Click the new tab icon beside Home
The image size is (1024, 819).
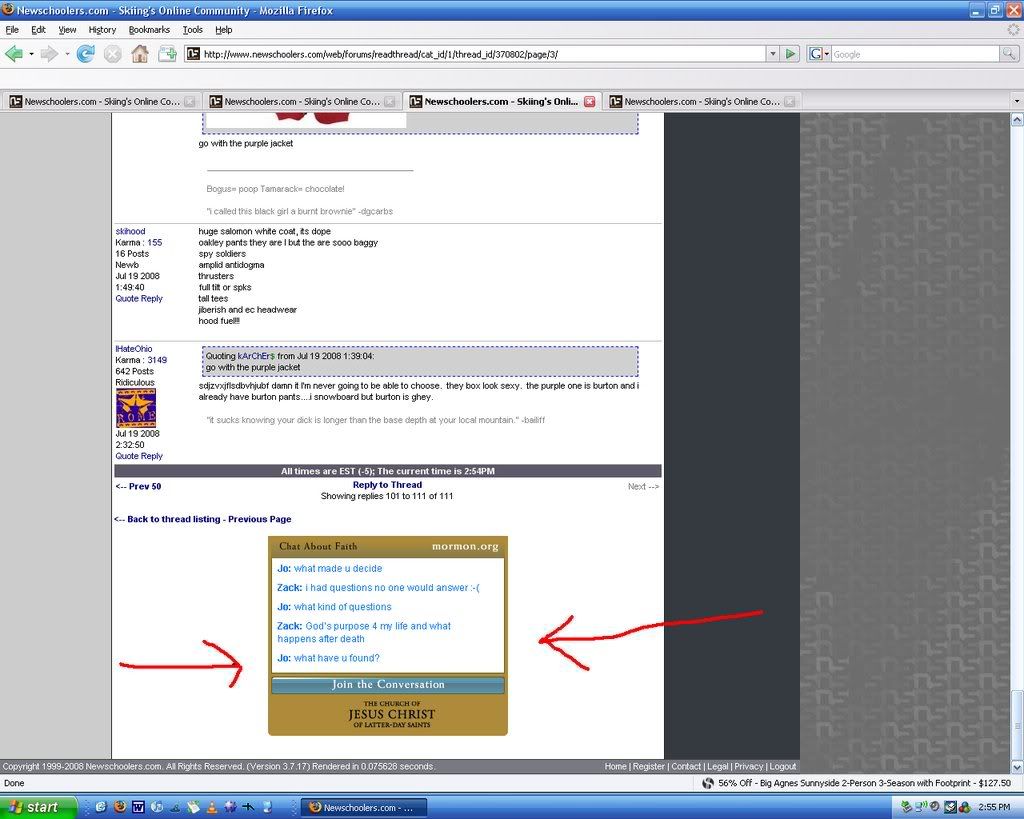tap(167, 54)
